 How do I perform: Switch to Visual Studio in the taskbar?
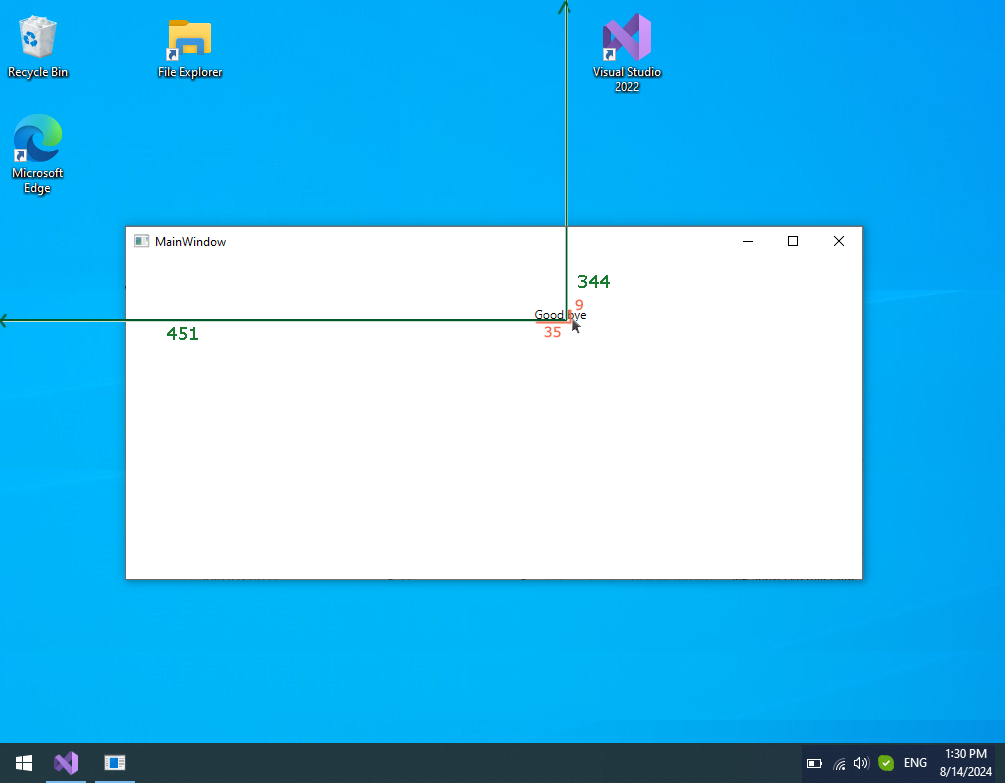click(x=66, y=763)
